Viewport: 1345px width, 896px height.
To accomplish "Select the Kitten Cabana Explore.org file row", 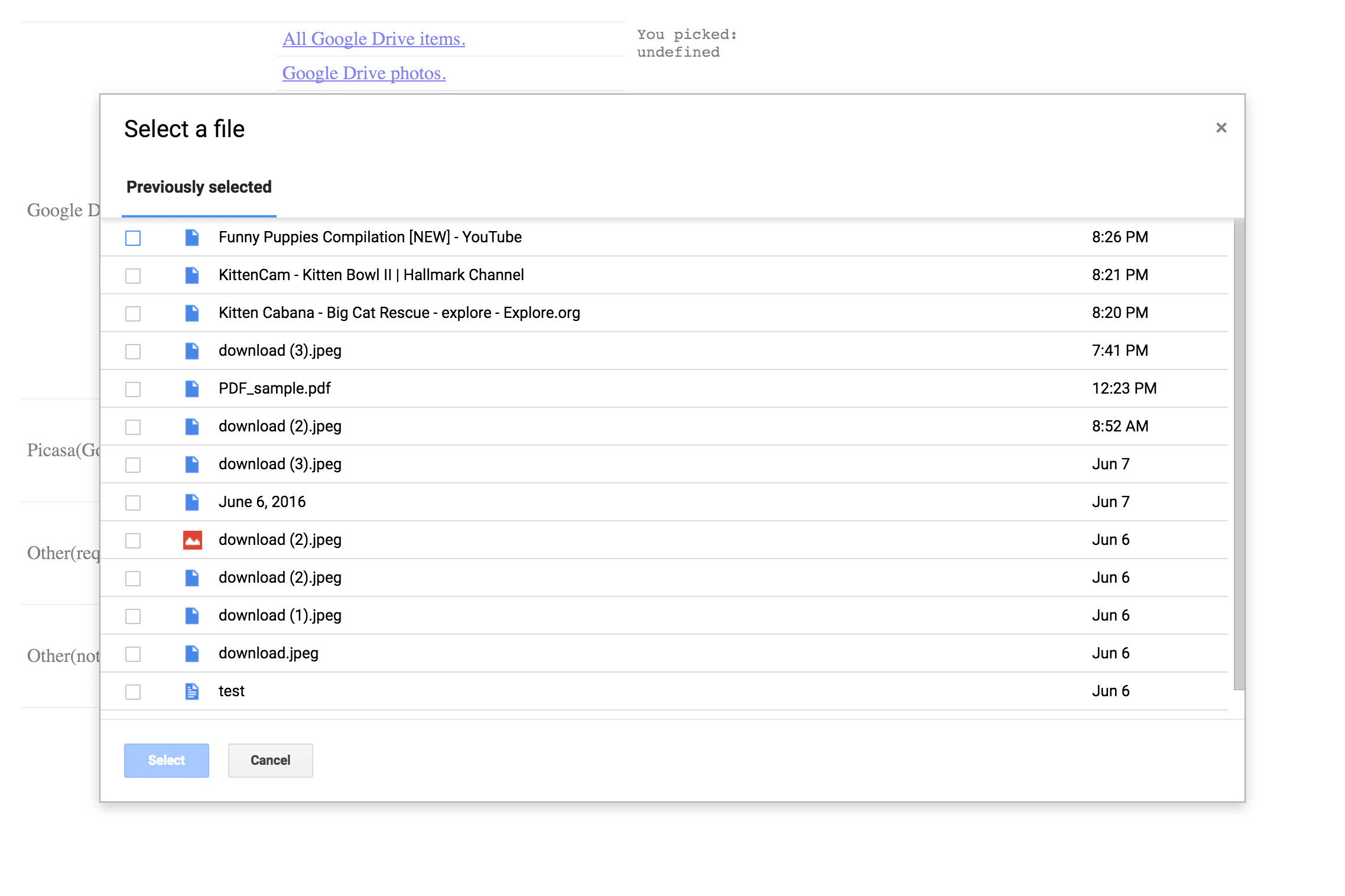I will 664,313.
